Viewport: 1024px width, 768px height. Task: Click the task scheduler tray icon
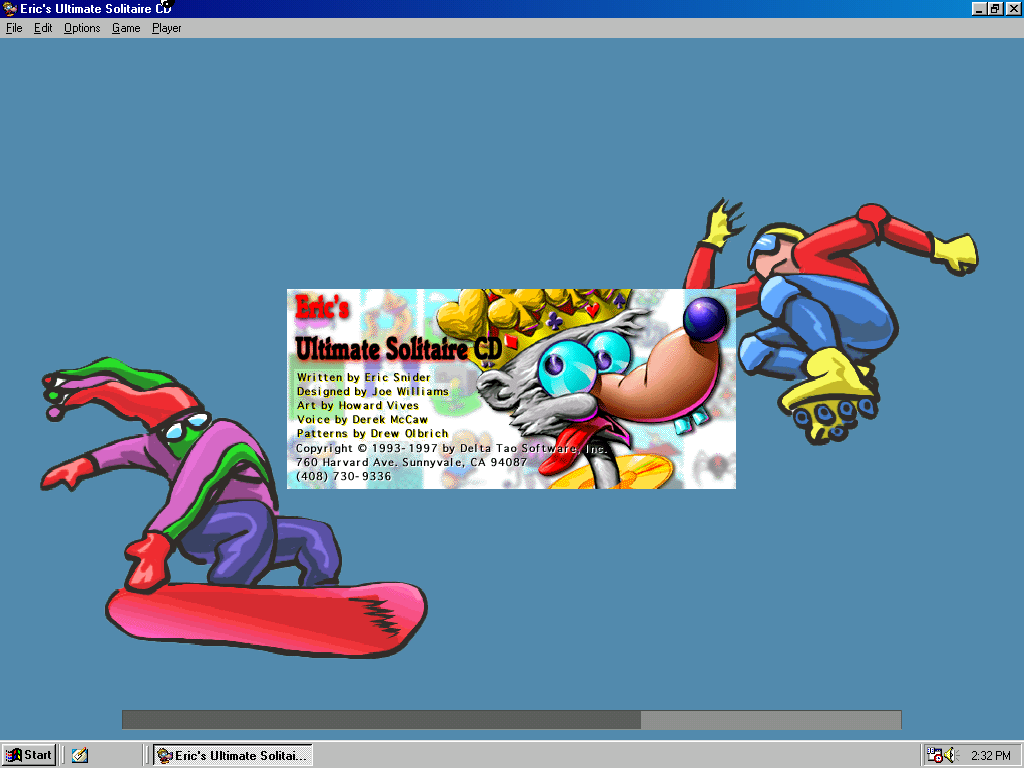935,755
